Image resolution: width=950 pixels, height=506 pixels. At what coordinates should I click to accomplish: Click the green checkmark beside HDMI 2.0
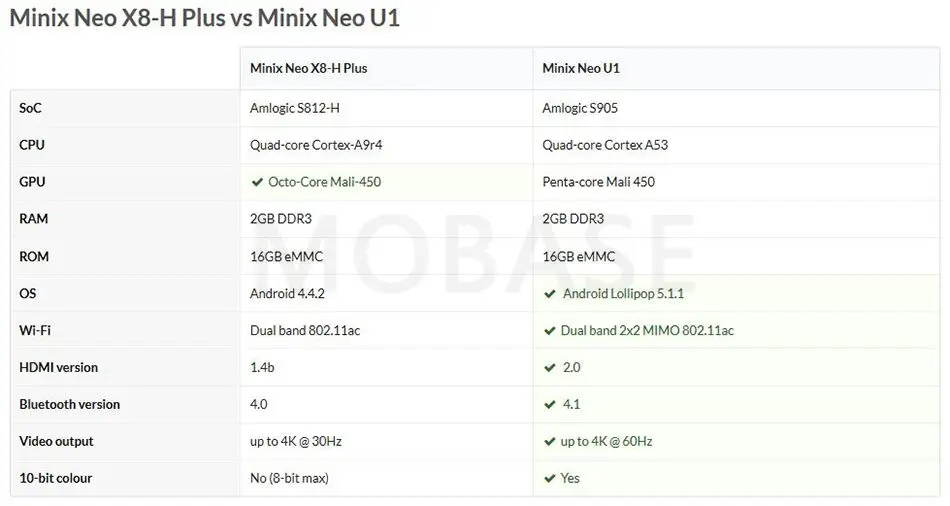coord(550,368)
